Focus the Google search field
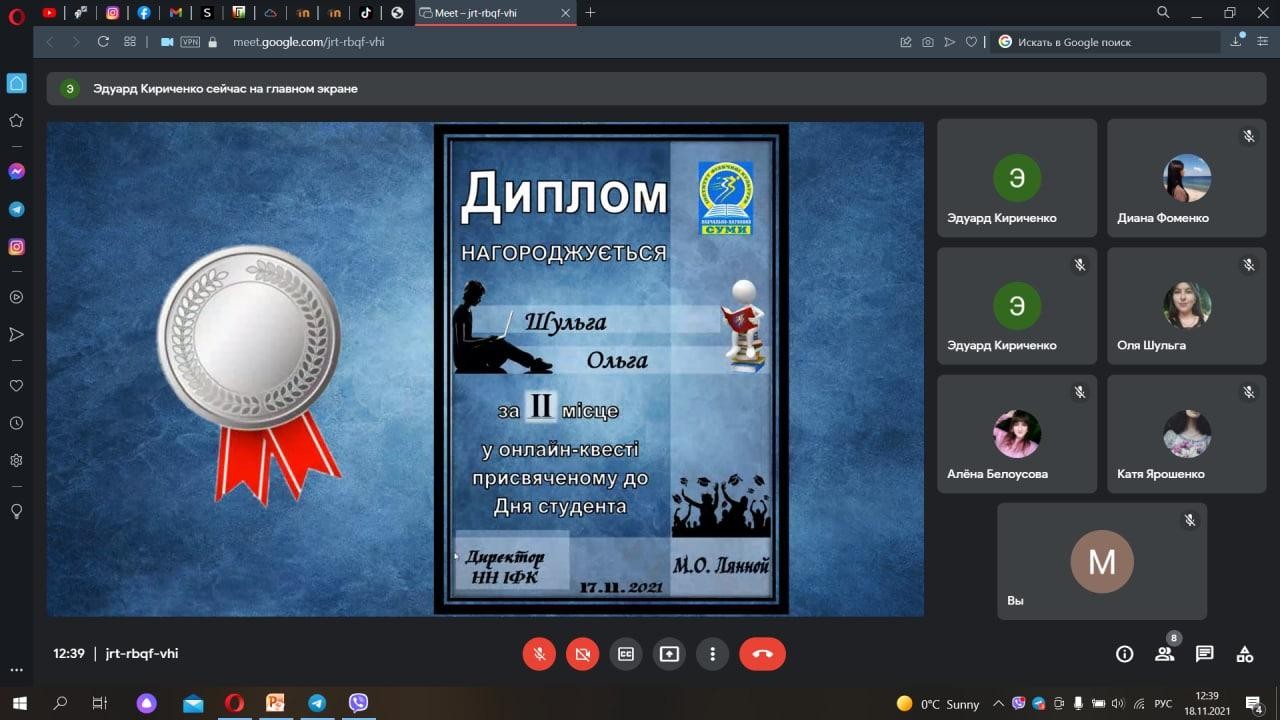Image resolution: width=1280 pixels, height=720 pixels. point(1107,42)
